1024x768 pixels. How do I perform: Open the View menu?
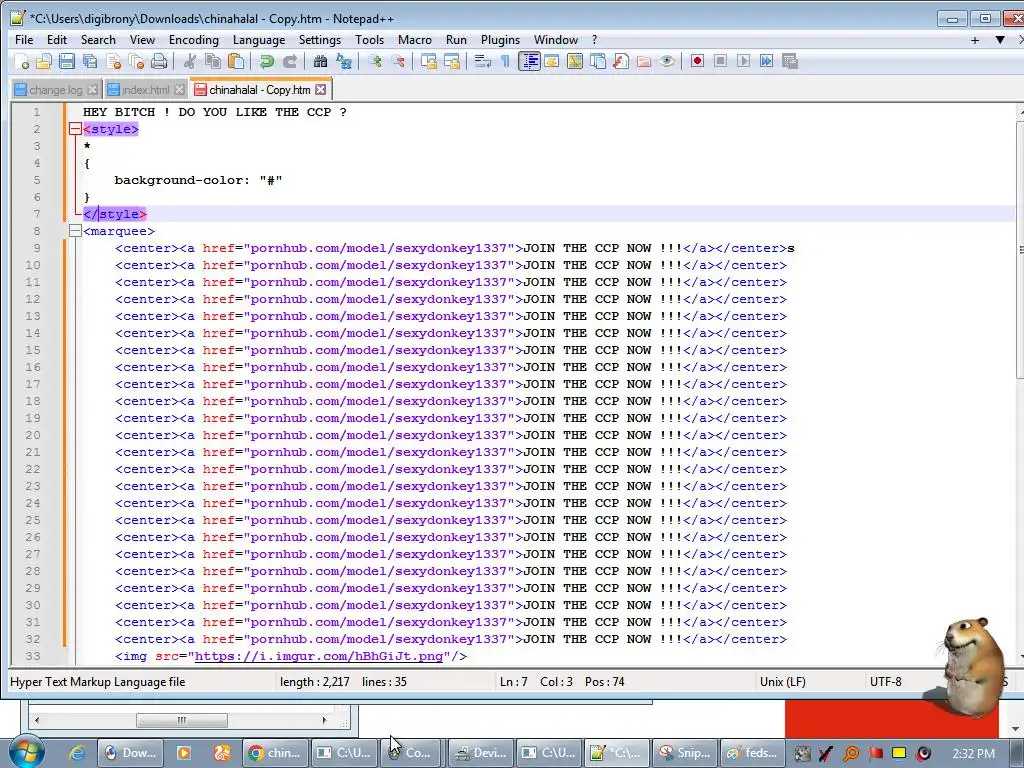click(142, 40)
